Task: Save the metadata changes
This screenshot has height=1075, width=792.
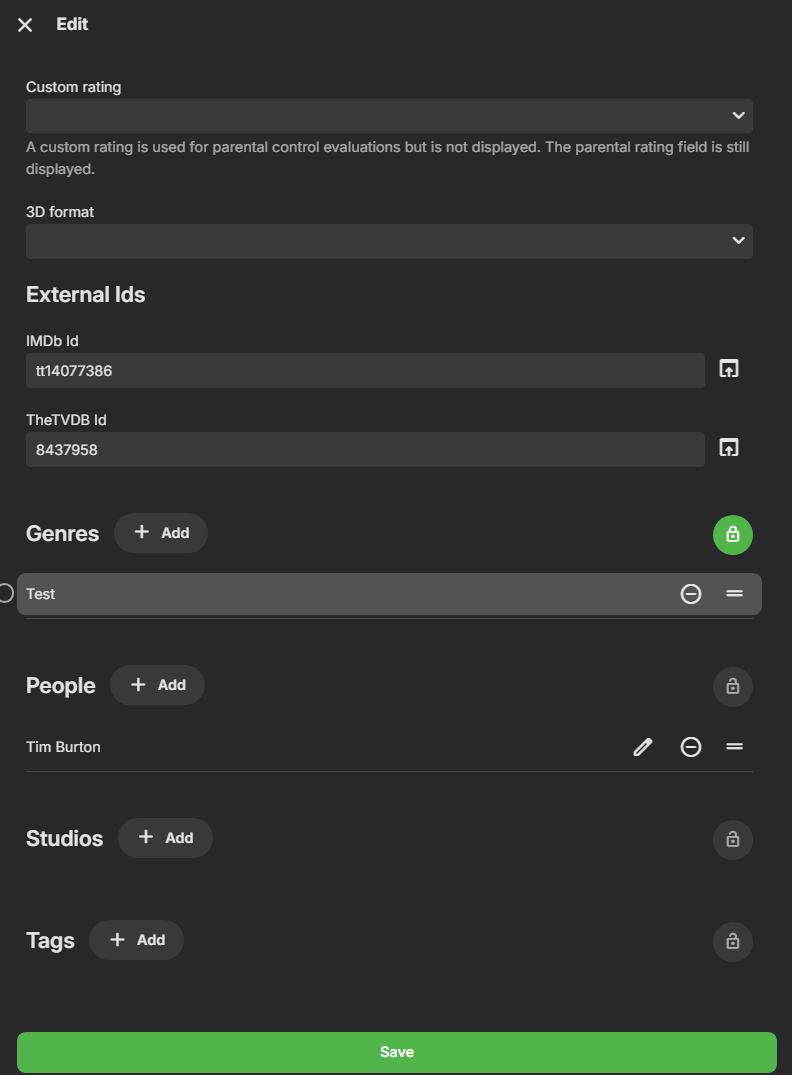Action: (x=396, y=1052)
